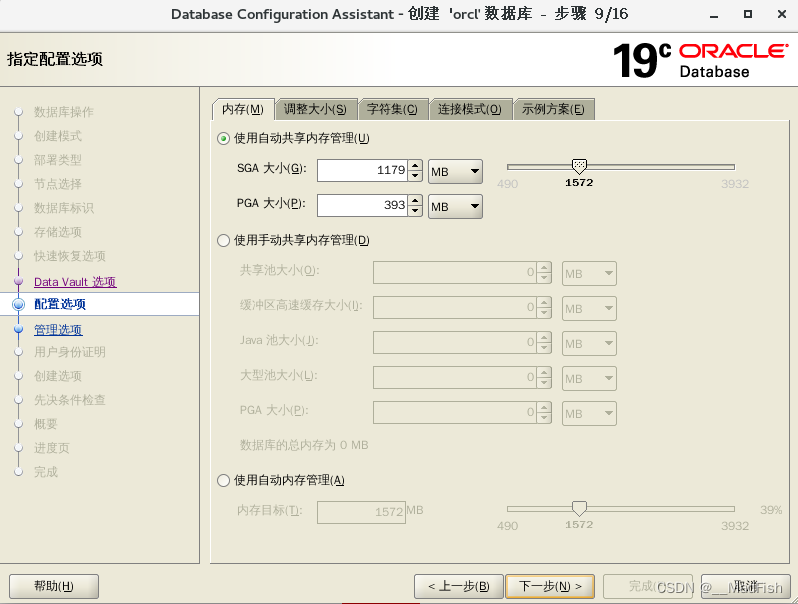
Task: Increase 共享池大小 with up spinner arrow
Action: click(544, 268)
